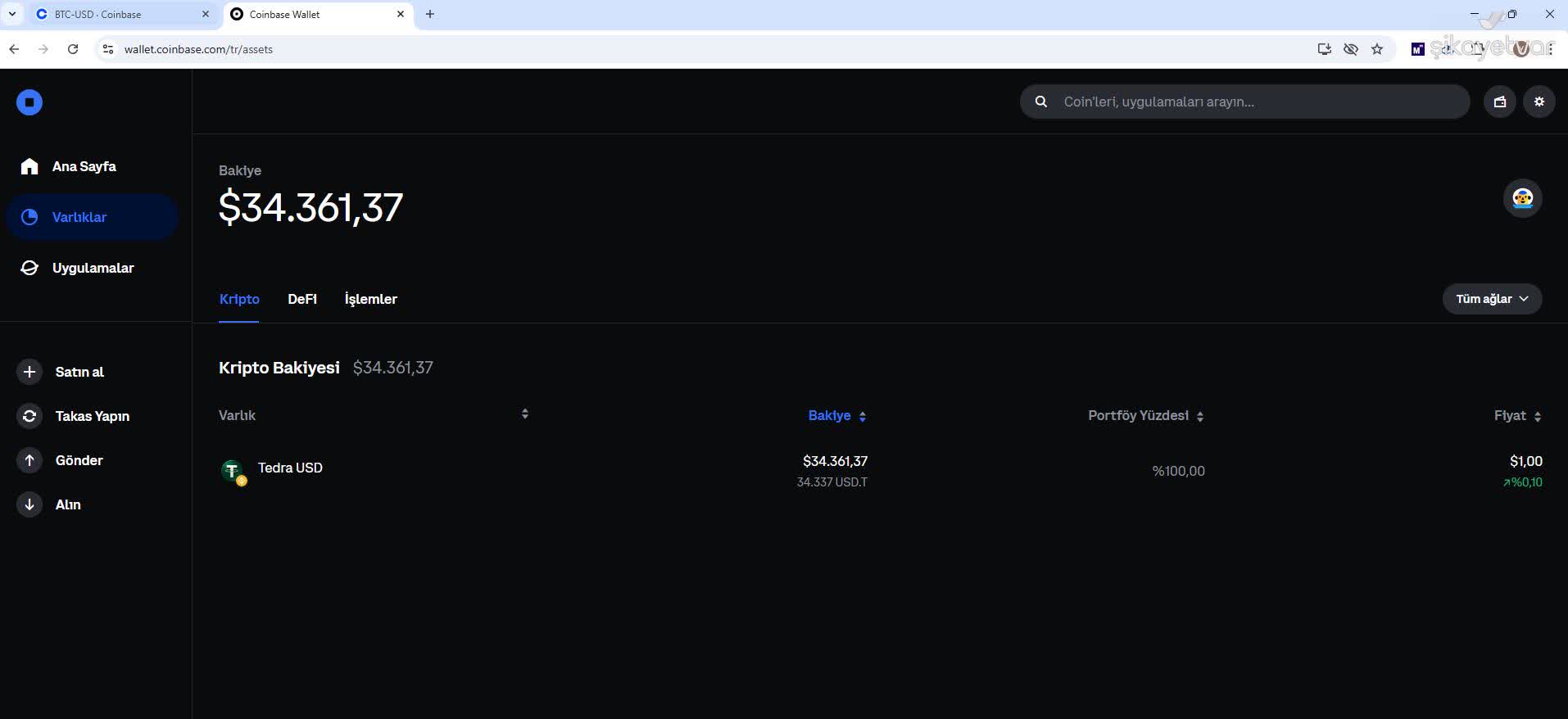
Task: Click the address bar URL
Action: tap(198, 49)
